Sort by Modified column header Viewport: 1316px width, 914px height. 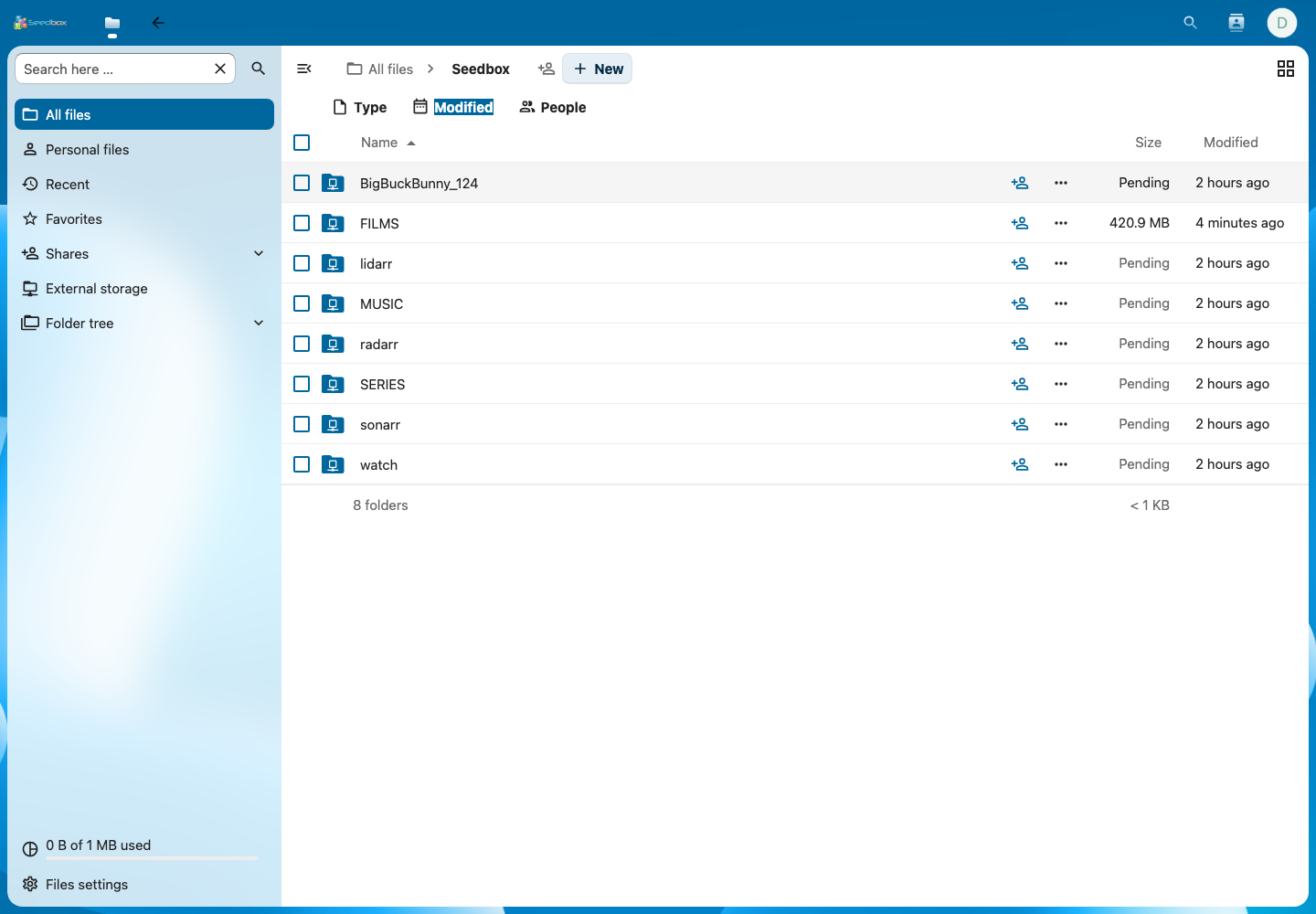tap(1230, 143)
